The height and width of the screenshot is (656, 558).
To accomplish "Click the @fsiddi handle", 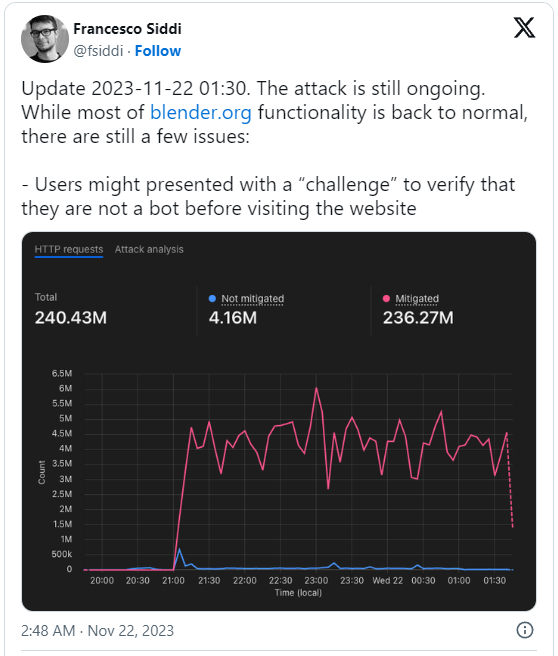I will [98, 51].
